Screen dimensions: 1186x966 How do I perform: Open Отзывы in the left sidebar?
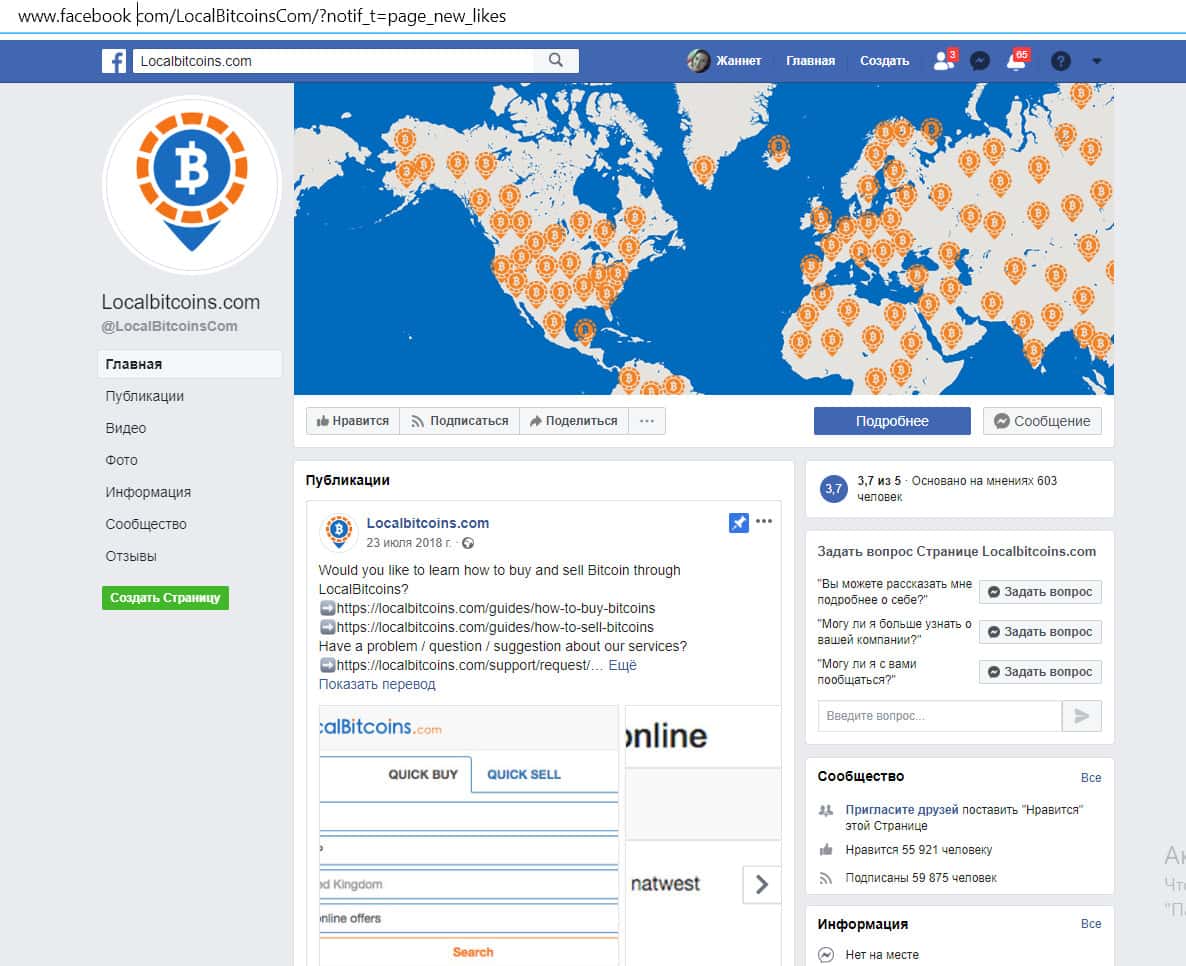coord(131,556)
